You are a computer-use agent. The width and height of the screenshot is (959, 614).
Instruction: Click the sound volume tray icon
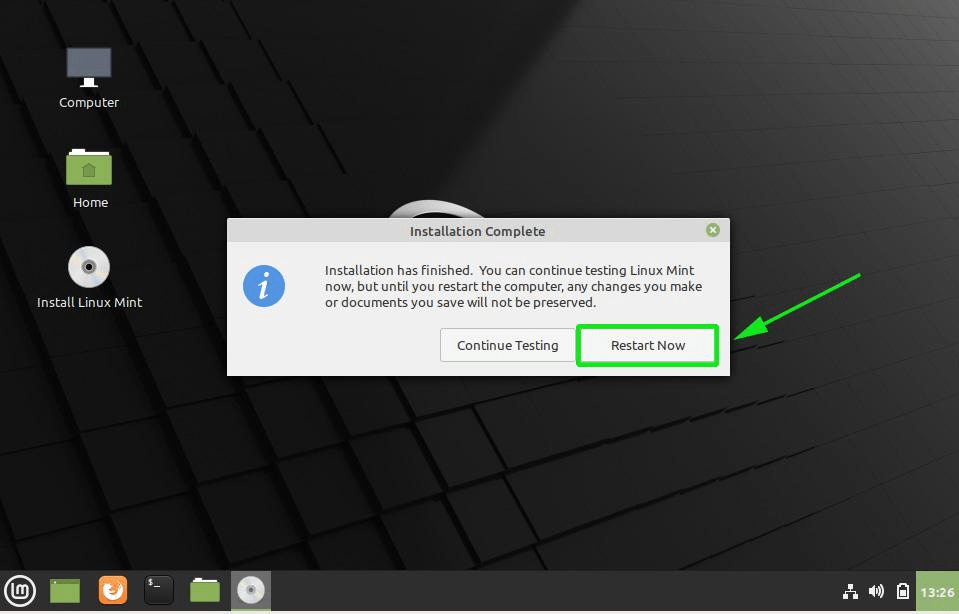click(876, 591)
